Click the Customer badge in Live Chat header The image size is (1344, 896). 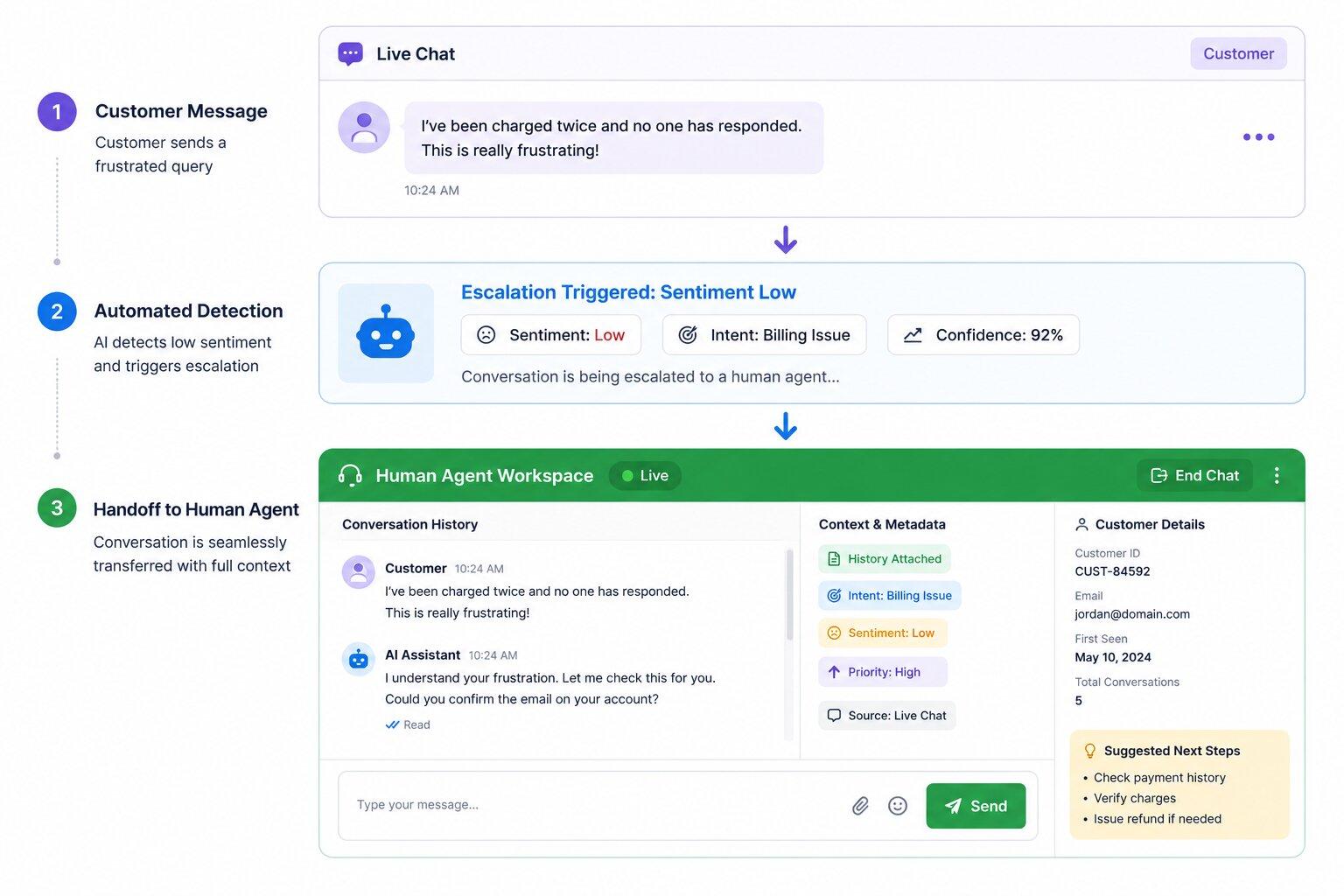coord(1238,53)
